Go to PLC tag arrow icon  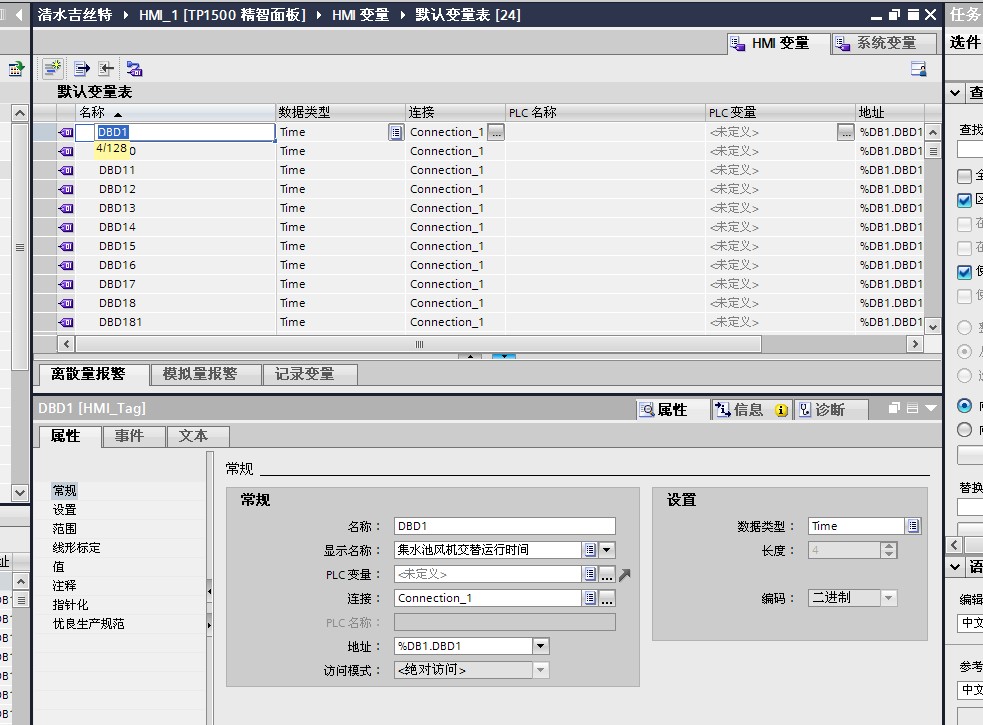tap(625, 574)
